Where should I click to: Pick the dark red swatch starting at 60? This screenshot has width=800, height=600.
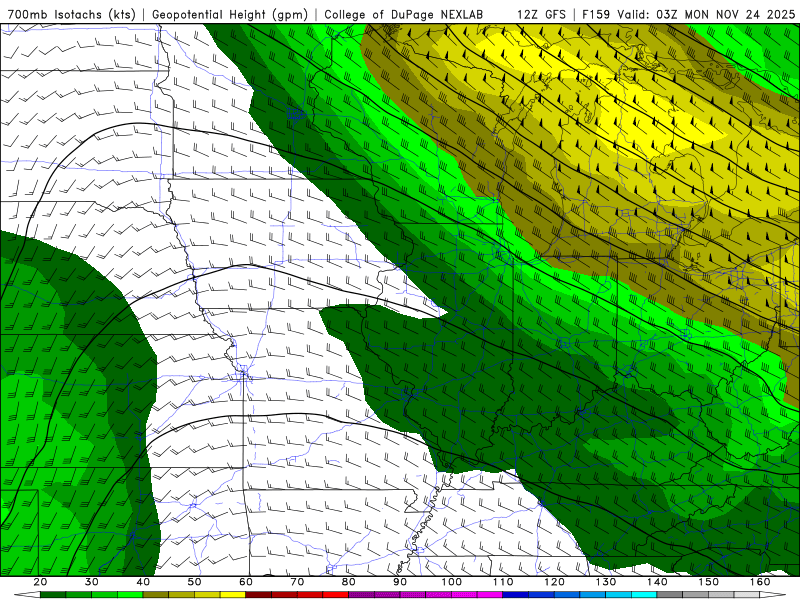pos(259,595)
